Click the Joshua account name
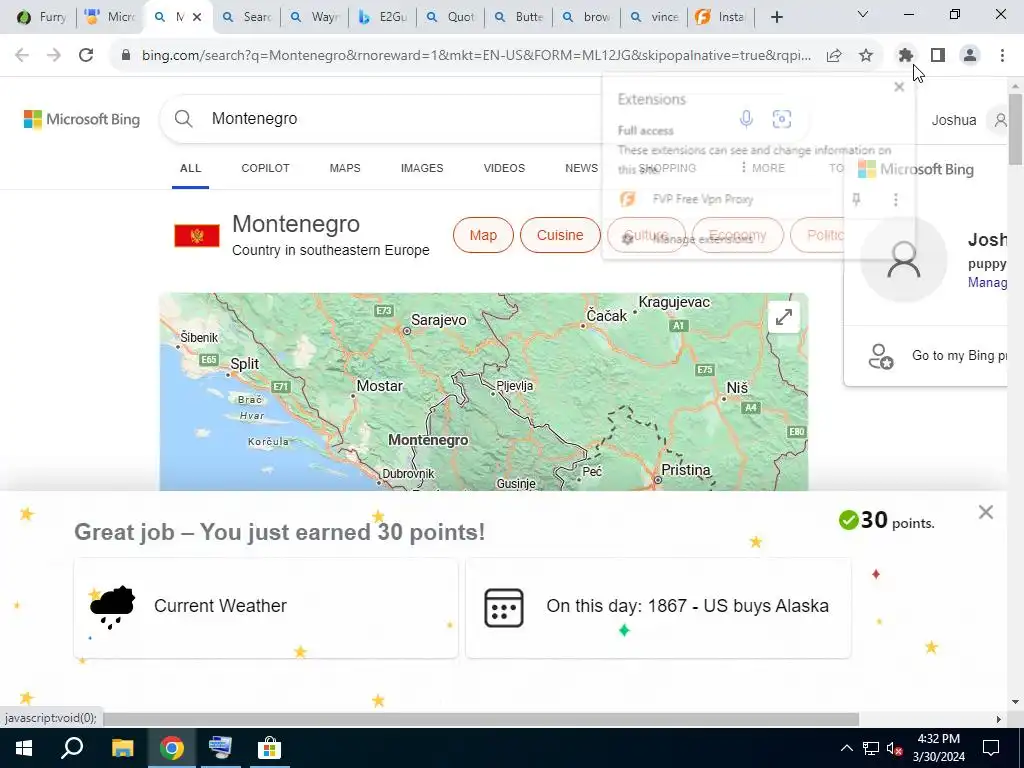 click(x=953, y=120)
